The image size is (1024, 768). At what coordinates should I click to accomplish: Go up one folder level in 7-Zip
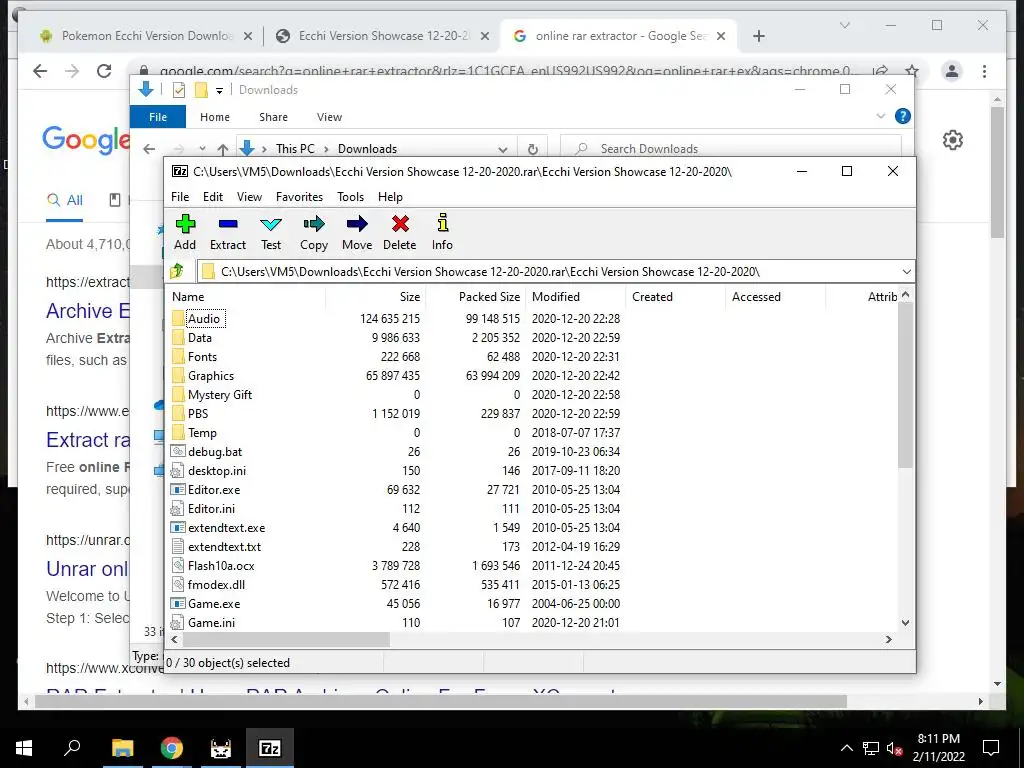(177, 271)
